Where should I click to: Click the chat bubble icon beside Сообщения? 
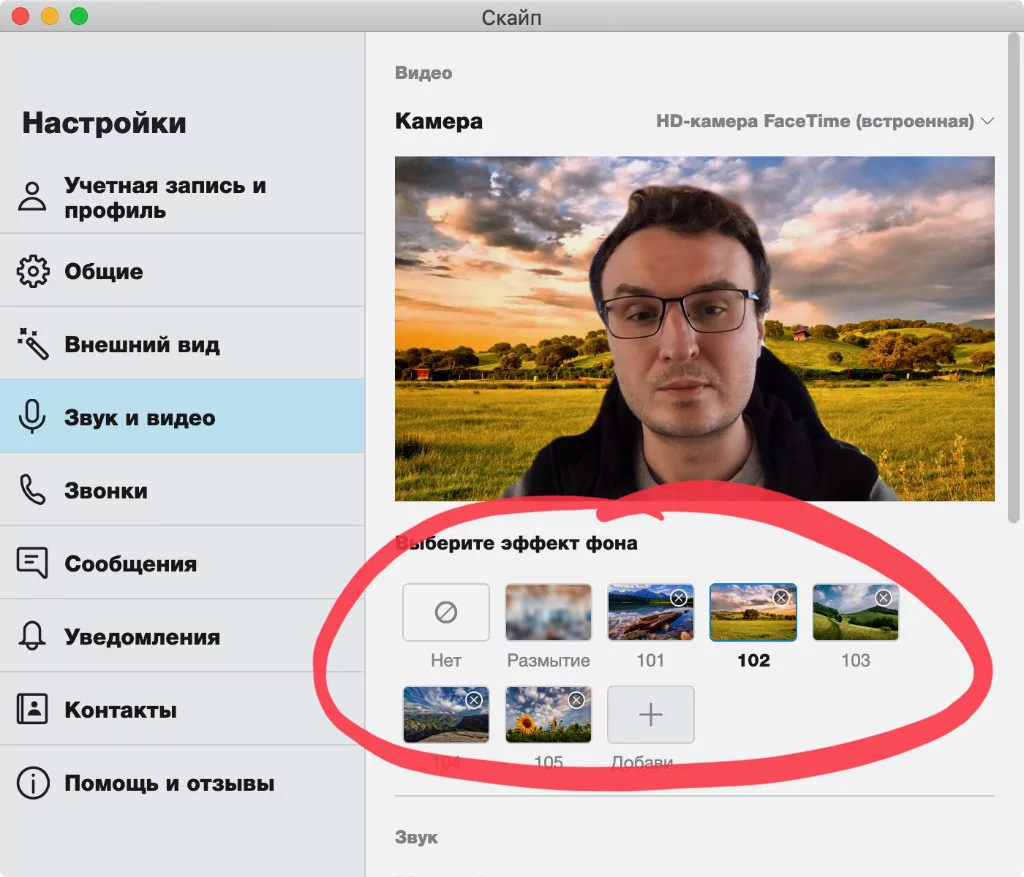[x=33, y=562]
